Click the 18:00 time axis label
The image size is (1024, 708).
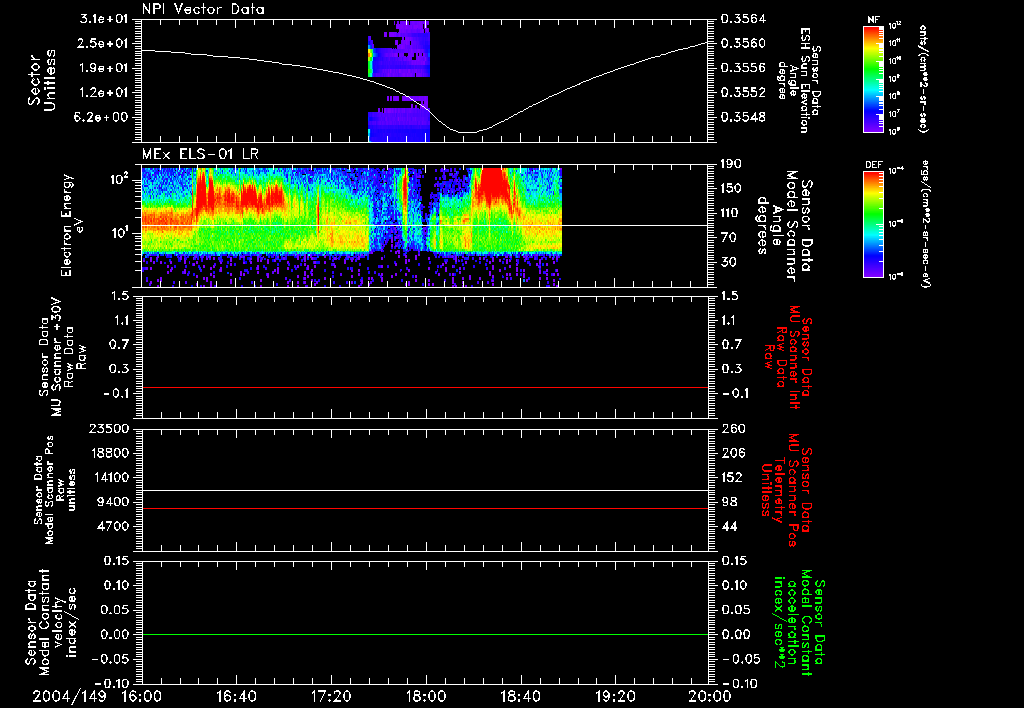point(426,696)
